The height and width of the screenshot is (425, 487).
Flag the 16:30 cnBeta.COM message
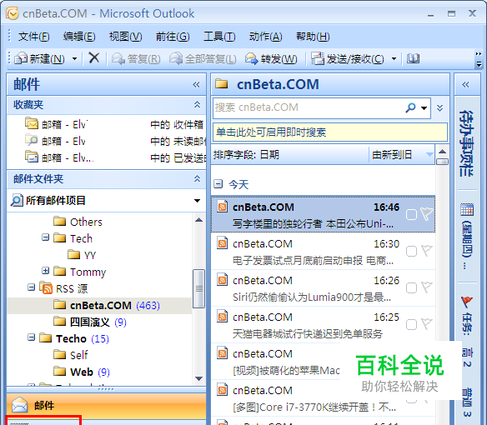pyautogui.click(x=426, y=251)
